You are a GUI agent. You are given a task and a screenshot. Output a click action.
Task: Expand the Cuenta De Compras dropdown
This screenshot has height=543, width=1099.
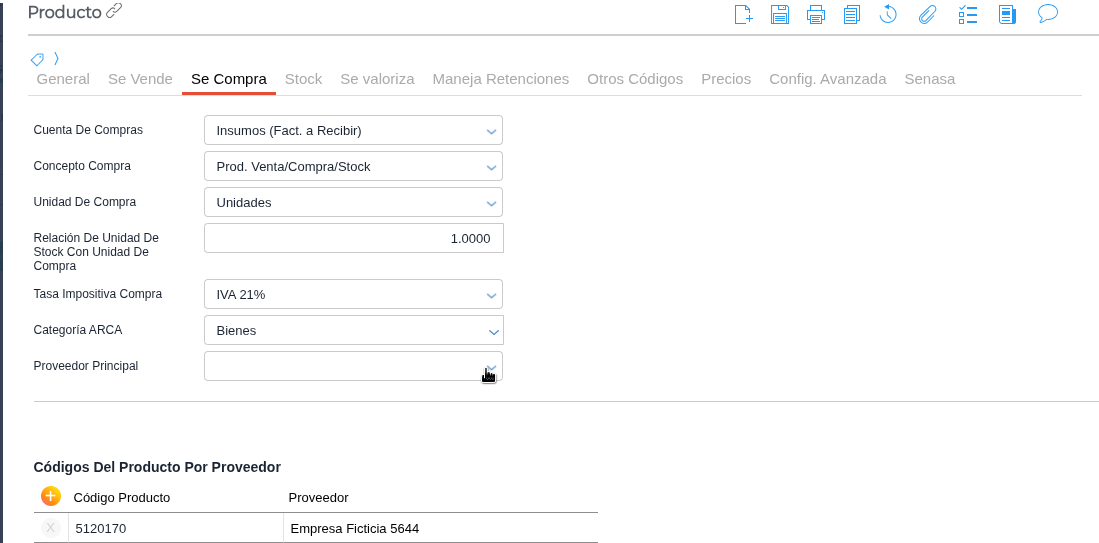353,130
